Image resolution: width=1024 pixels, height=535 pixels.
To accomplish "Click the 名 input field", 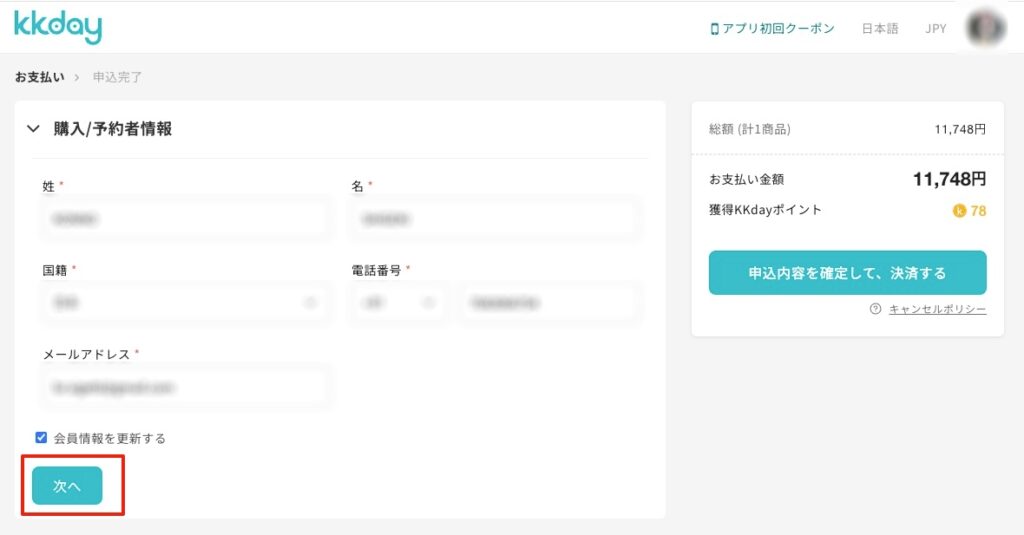I will [x=496, y=219].
